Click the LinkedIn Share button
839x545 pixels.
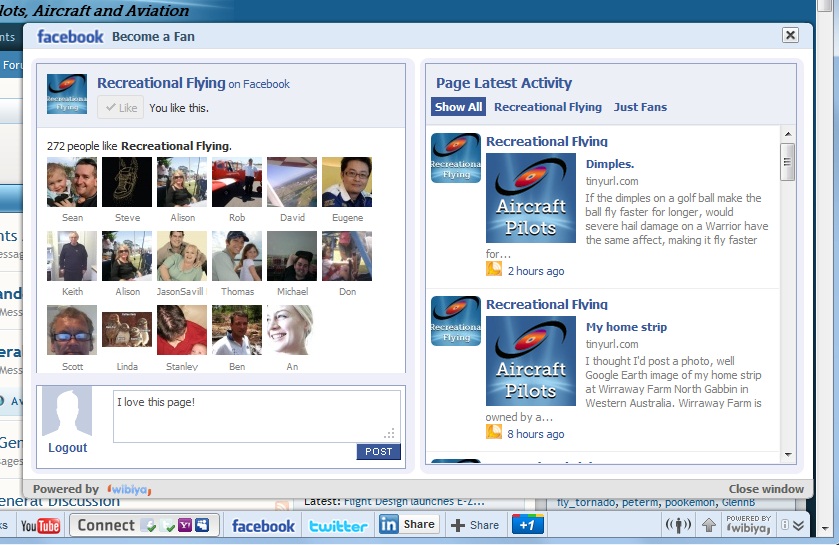tap(408, 524)
